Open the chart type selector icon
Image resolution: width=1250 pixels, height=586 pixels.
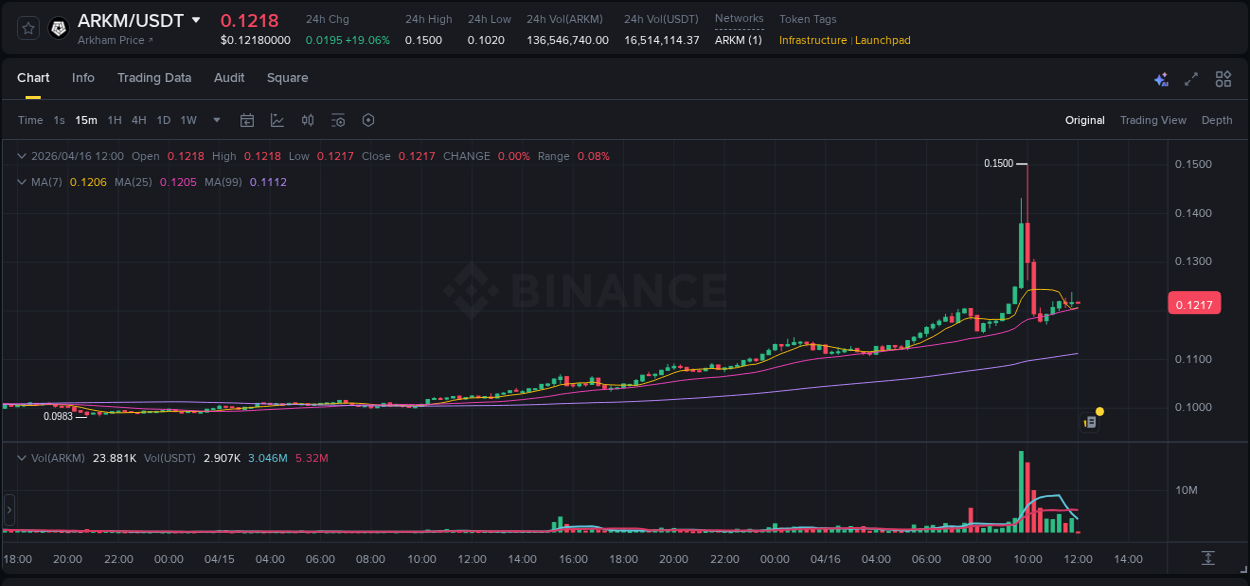[x=277, y=120]
